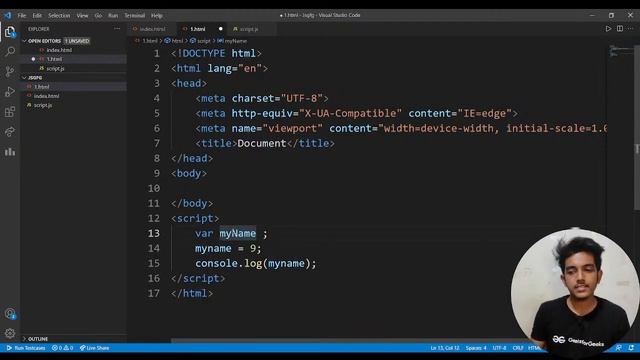Open the Go menu
This screenshot has width=640, height=360.
tap(98, 16)
